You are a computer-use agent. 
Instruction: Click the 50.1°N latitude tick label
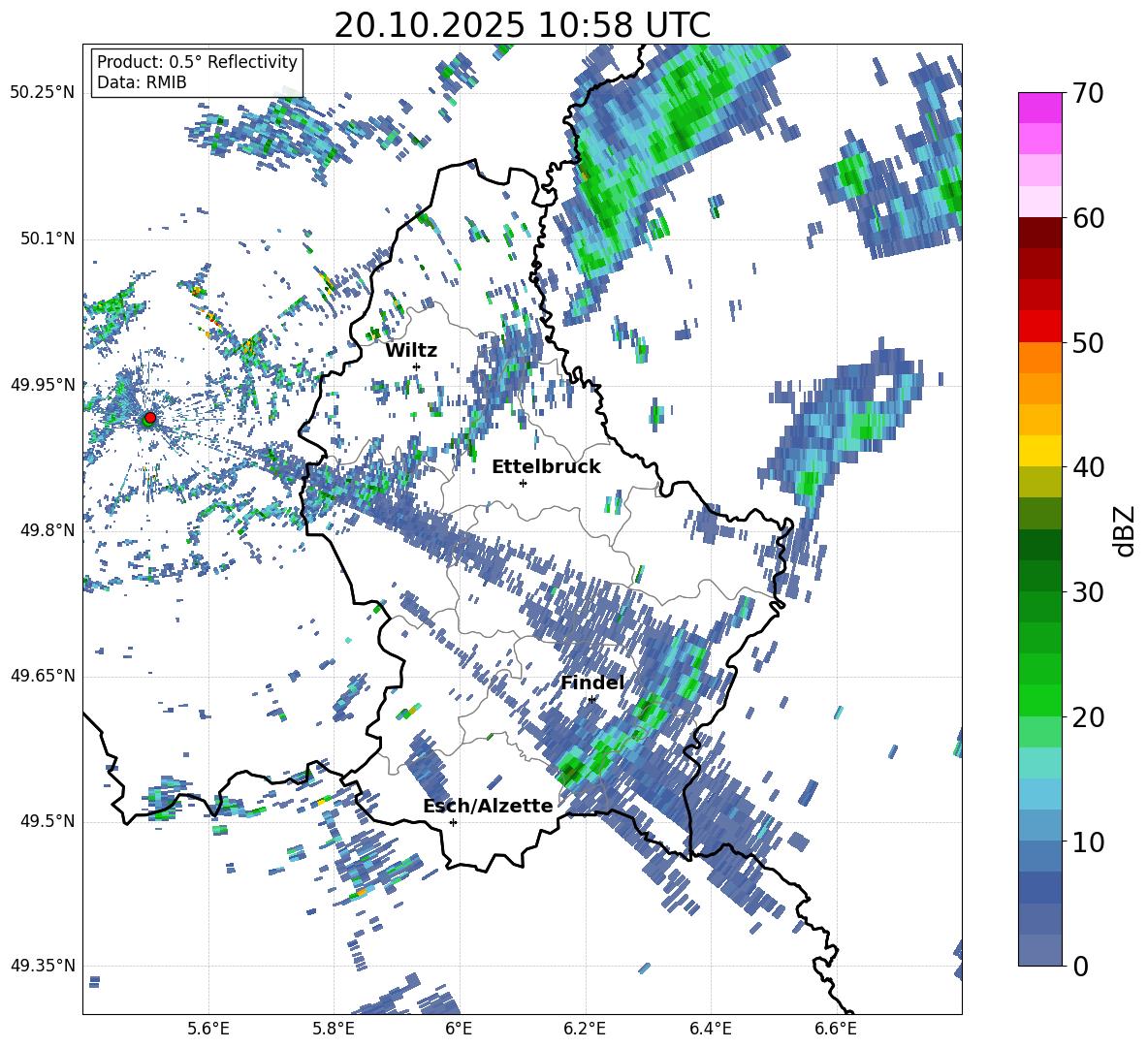point(48,238)
